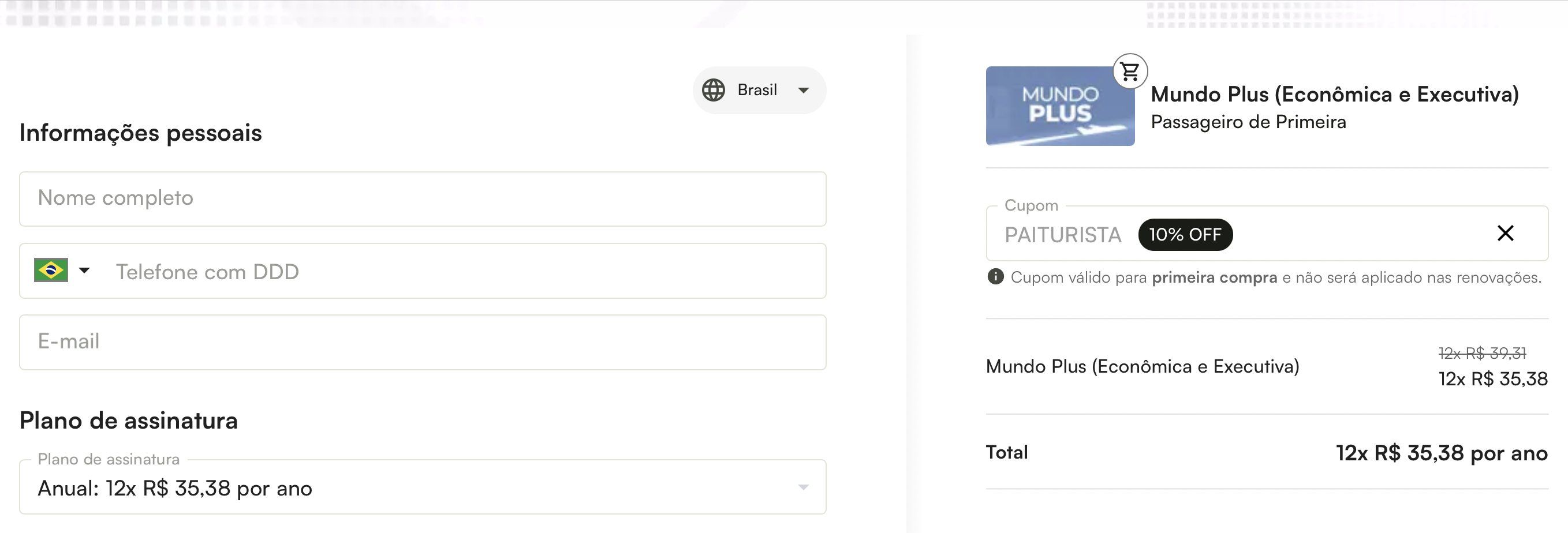Click the strikethrough price 12x R$ 39,31
The width and height of the screenshot is (1568, 533).
(1481, 353)
